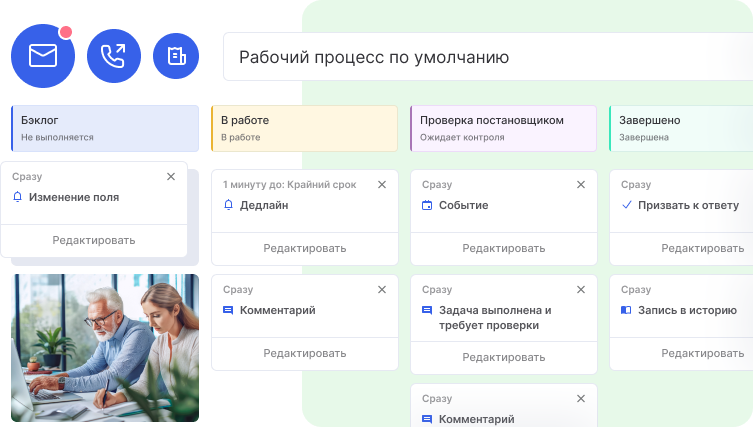The width and height of the screenshot is (753, 427).
Task: Click Редактировать under Изменение поля
Action: 94,240
